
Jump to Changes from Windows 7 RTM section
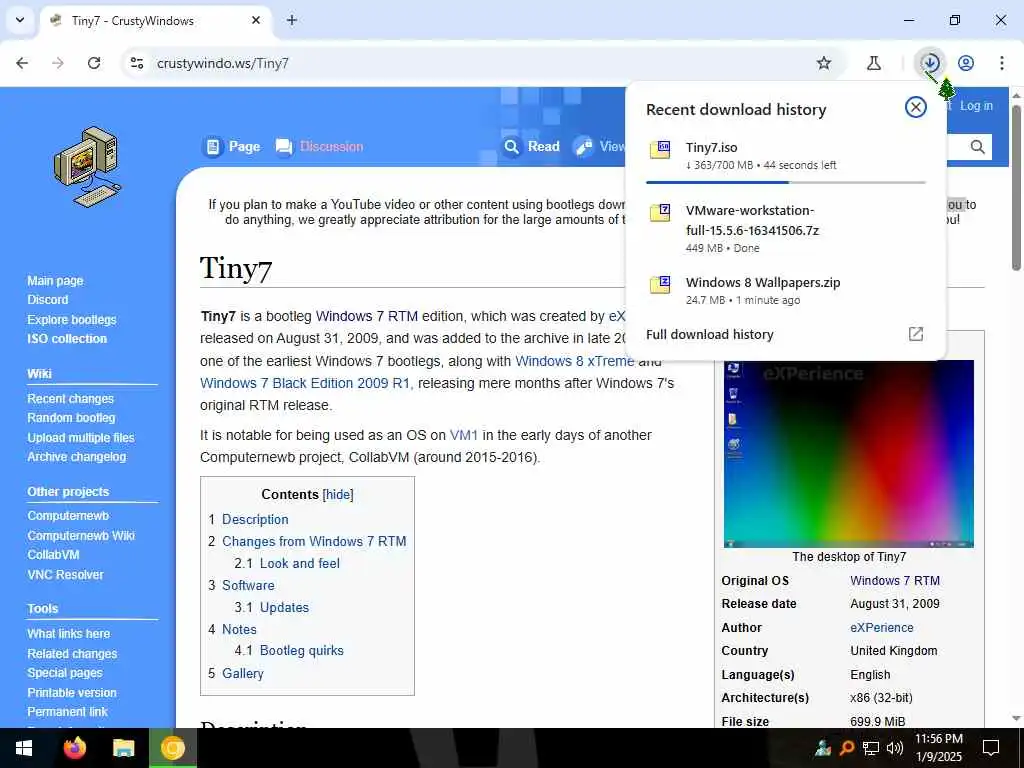[x=314, y=541]
